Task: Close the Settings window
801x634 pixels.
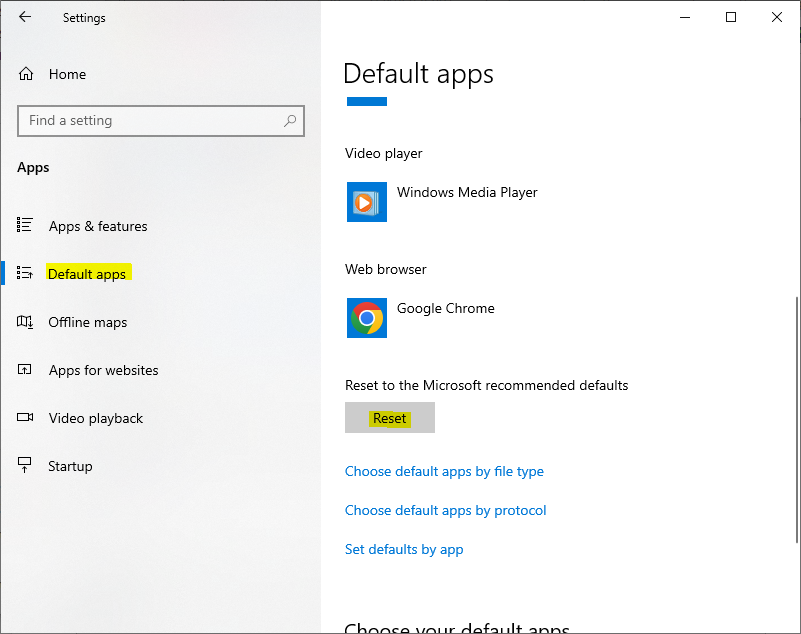Action: click(777, 17)
